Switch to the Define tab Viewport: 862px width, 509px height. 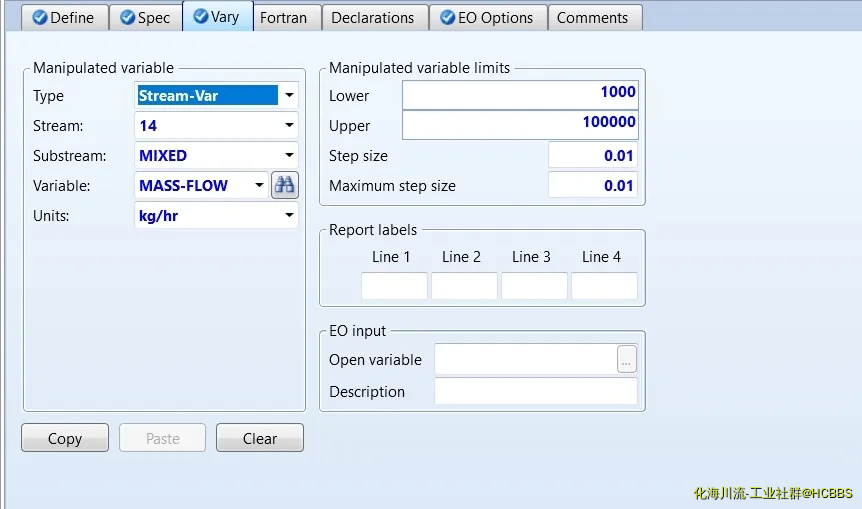[x=63, y=17]
